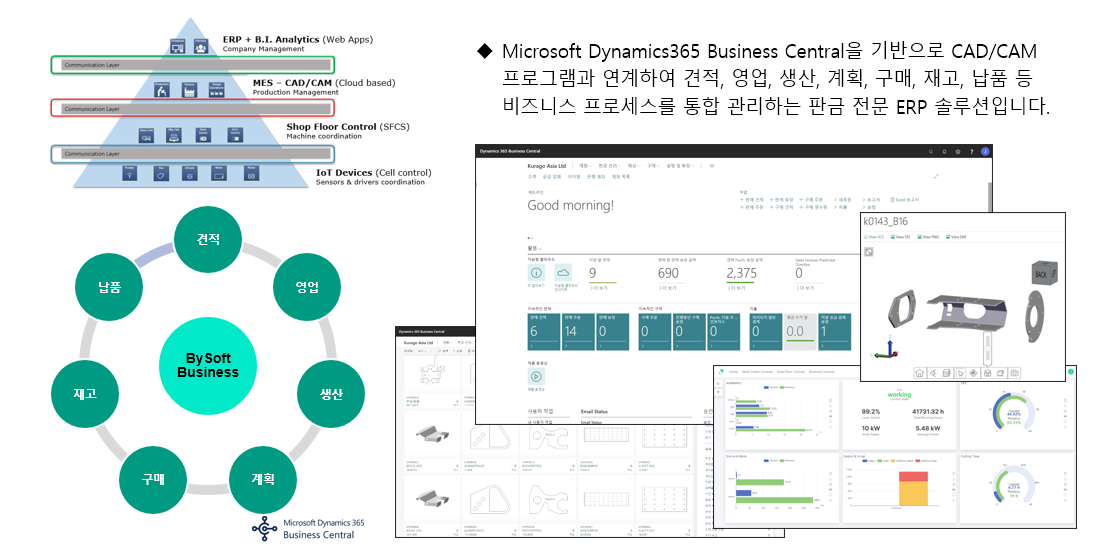Click select arrow icon in 3D viewer toolbar
This screenshot has height=556, width=1112.
pos(960,373)
